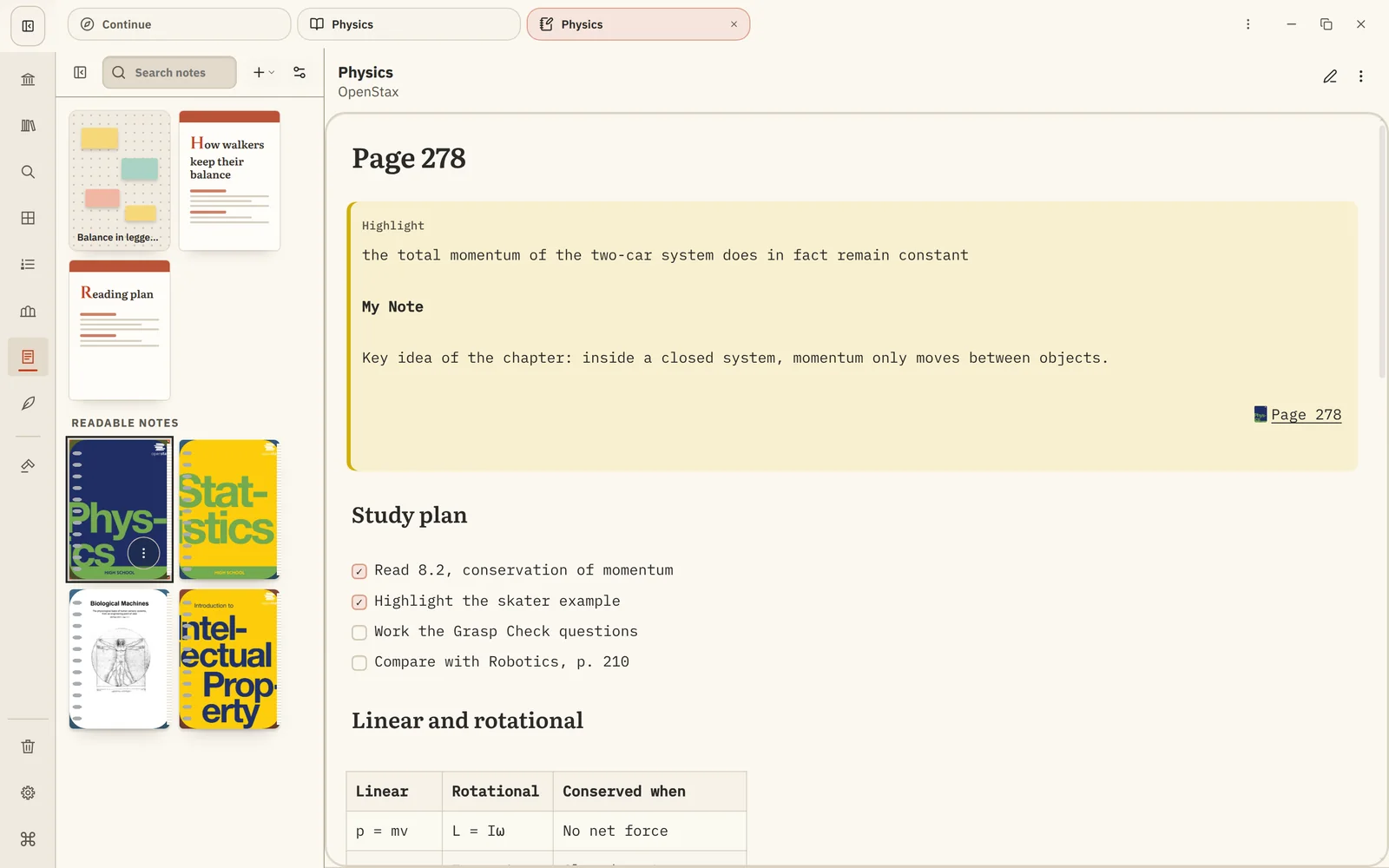Check Work the Grasp Check questions
Viewport: 1389px width, 868px height.
[x=359, y=633]
